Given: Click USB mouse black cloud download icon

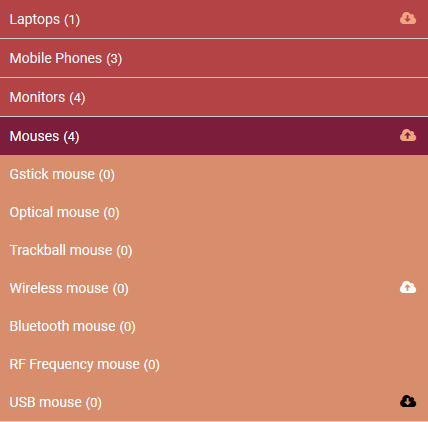Looking at the screenshot, I should pyautogui.click(x=408, y=401).
